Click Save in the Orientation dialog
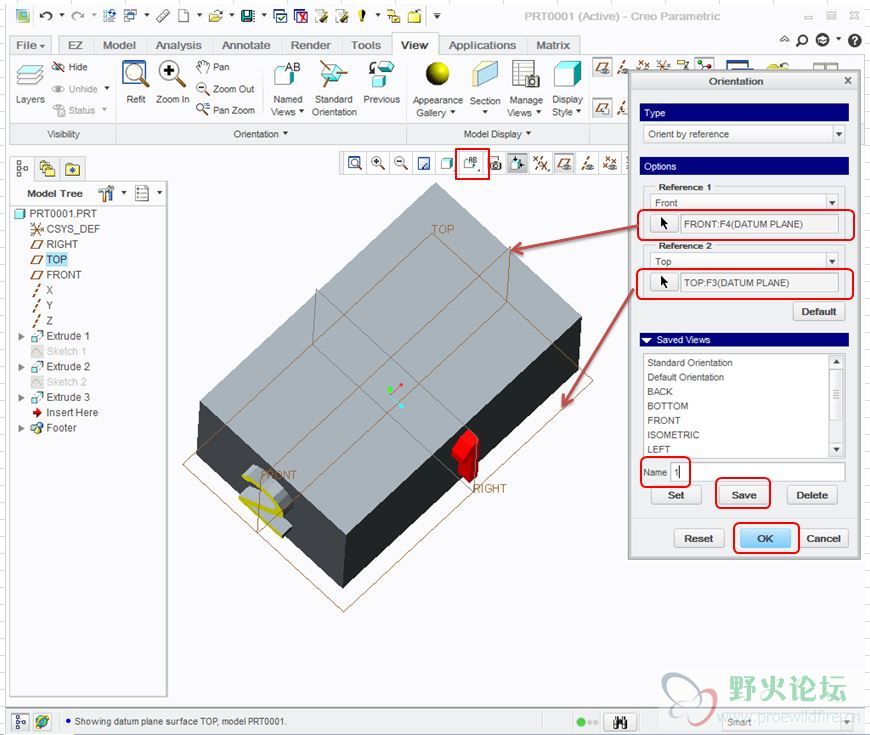Screen dimensions: 870x735 (x=743, y=495)
